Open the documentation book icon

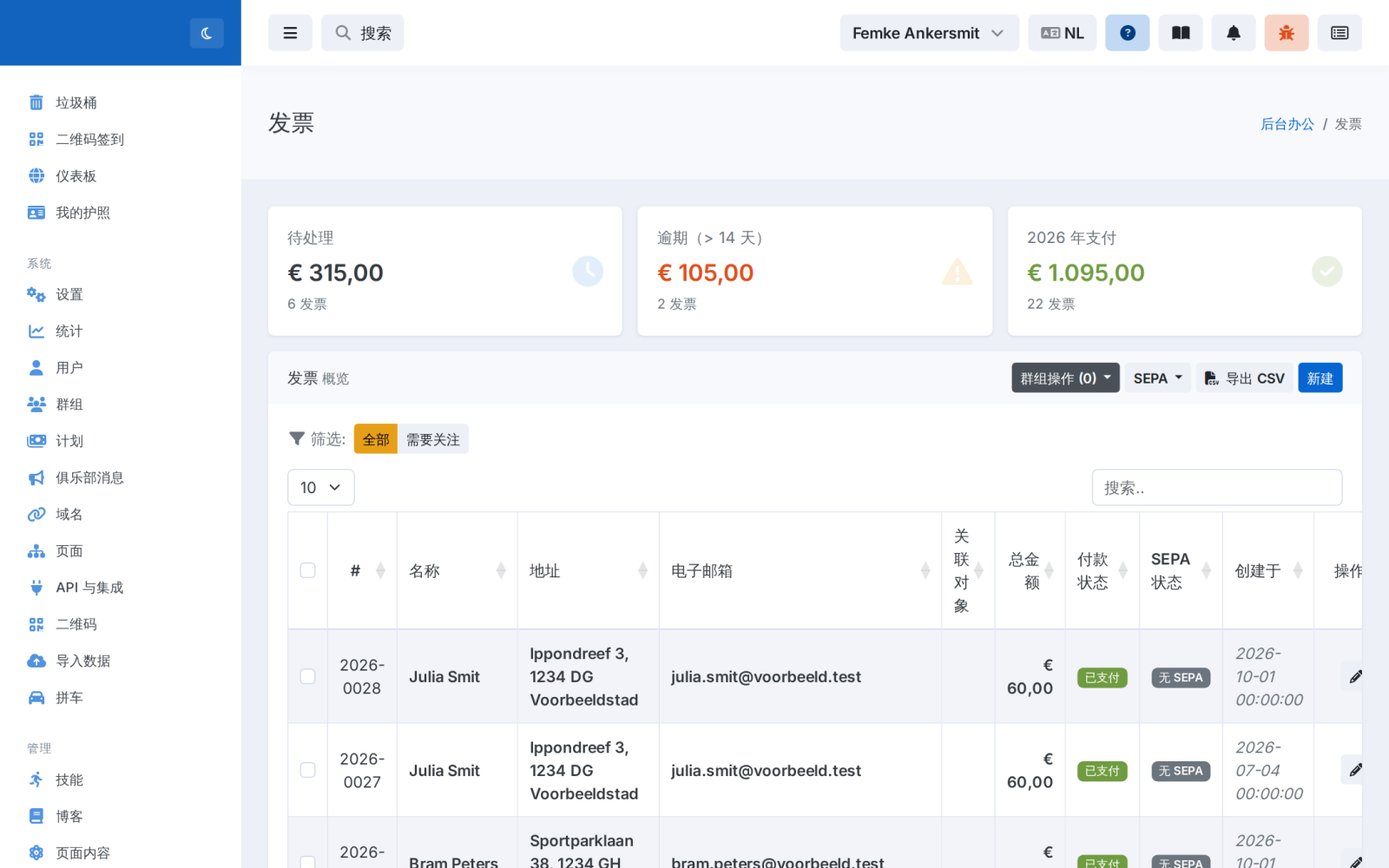[1181, 33]
